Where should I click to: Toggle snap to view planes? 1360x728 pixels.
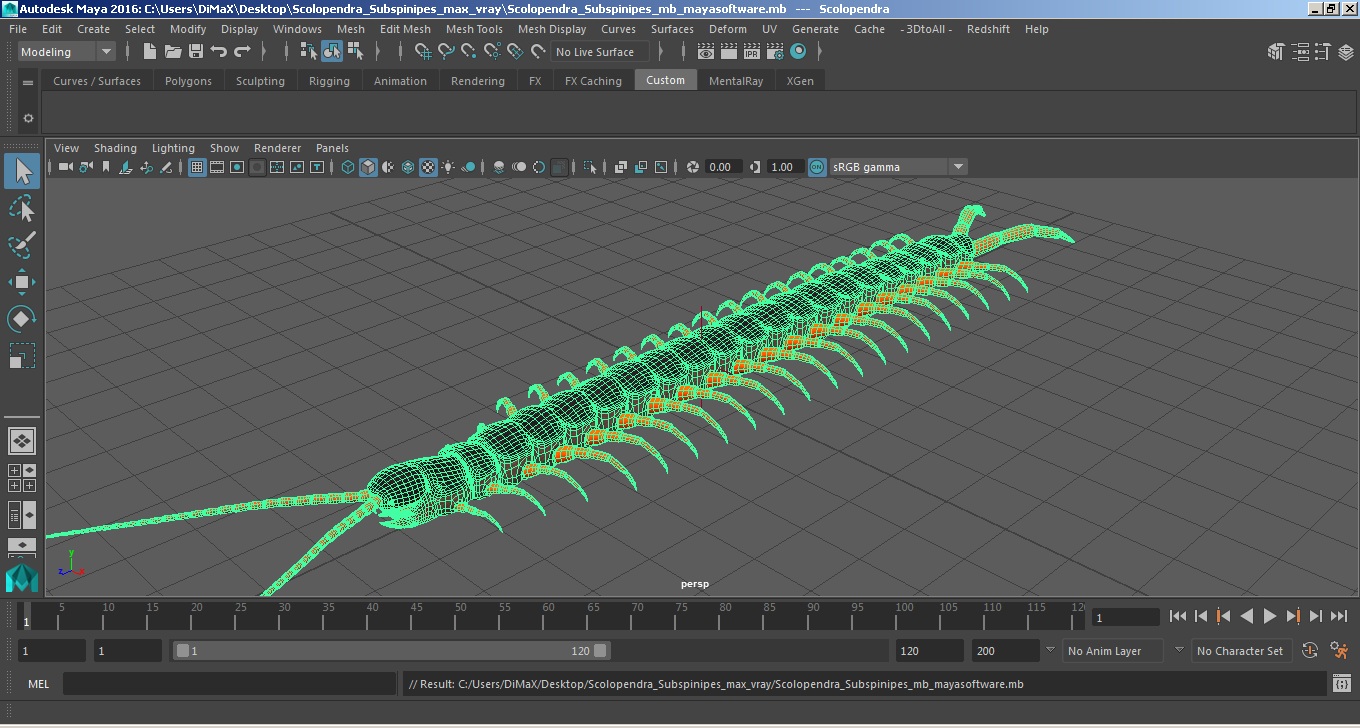click(515, 52)
